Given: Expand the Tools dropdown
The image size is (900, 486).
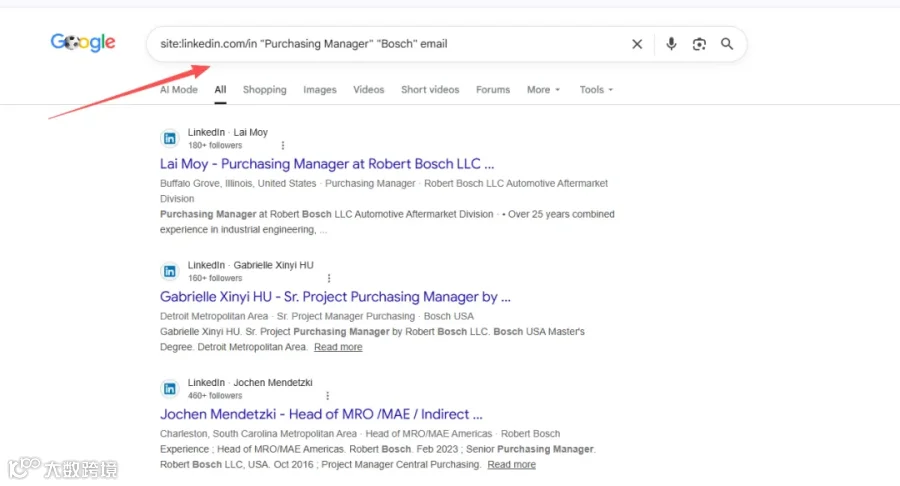Looking at the screenshot, I should click(596, 90).
